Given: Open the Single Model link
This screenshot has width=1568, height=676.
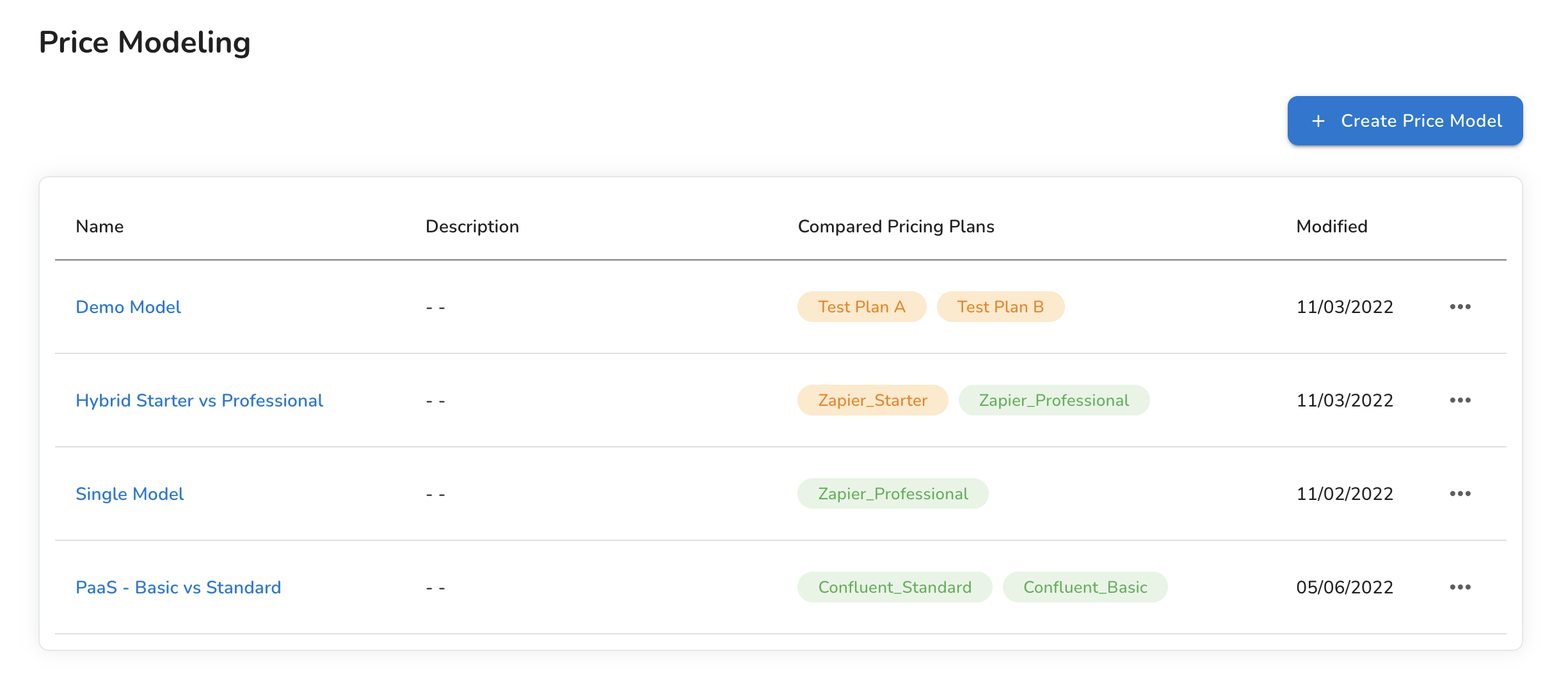Looking at the screenshot, I should pyautogui.click(x=129, y=494).
